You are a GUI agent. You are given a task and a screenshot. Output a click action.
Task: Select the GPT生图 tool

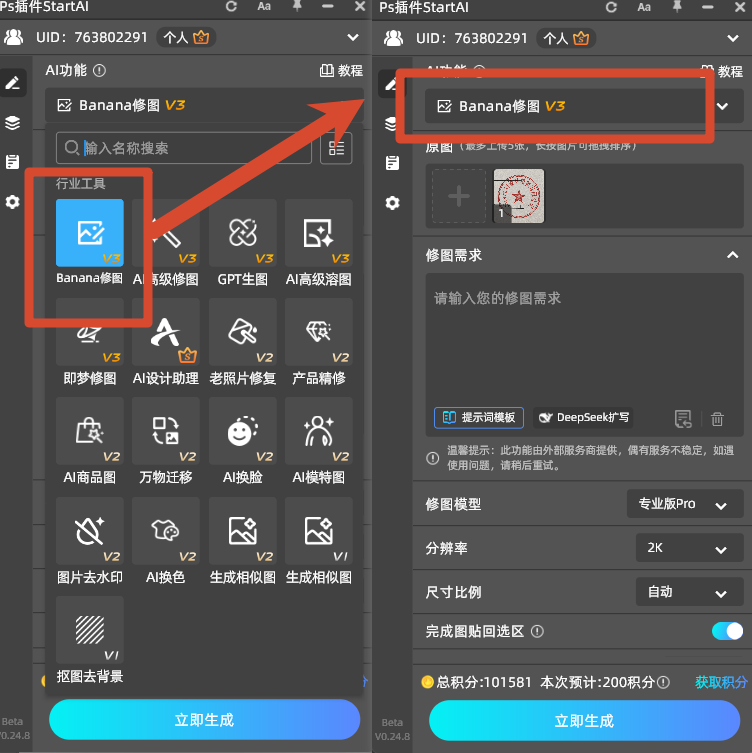[243, 233]
